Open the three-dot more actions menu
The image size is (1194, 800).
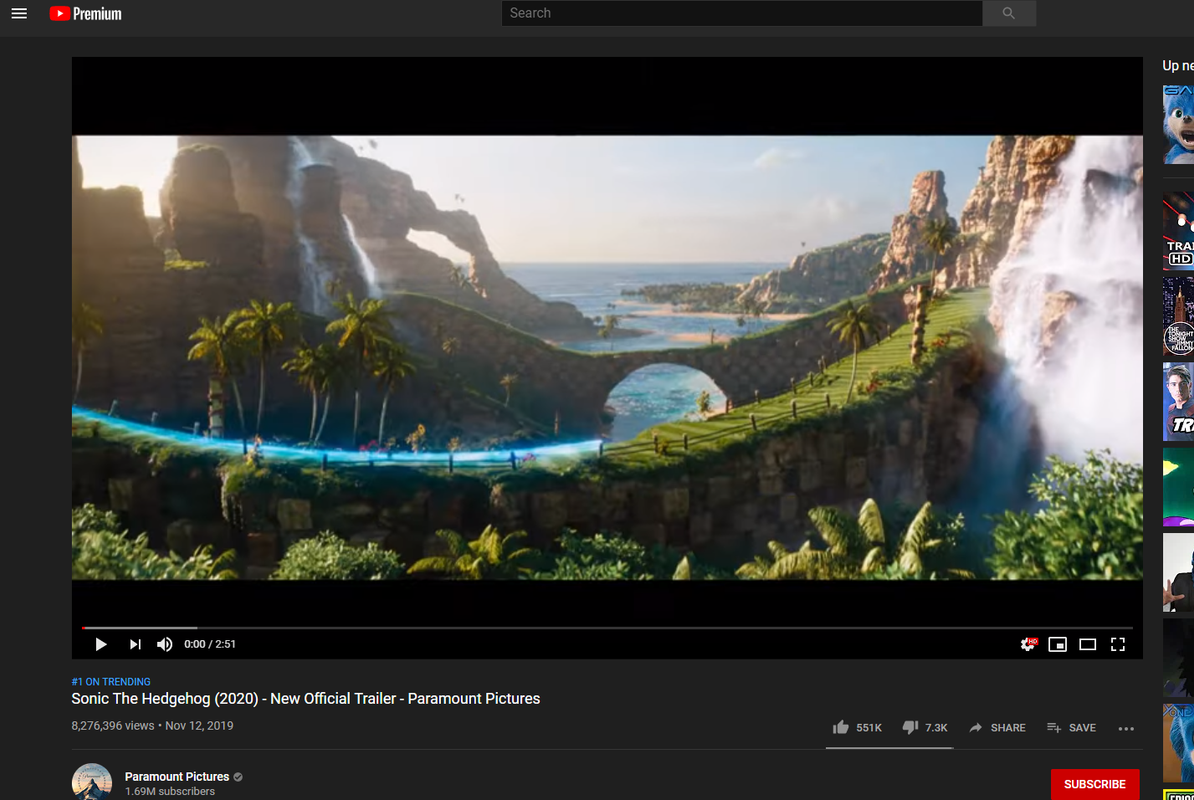(x=1126, y=728)
